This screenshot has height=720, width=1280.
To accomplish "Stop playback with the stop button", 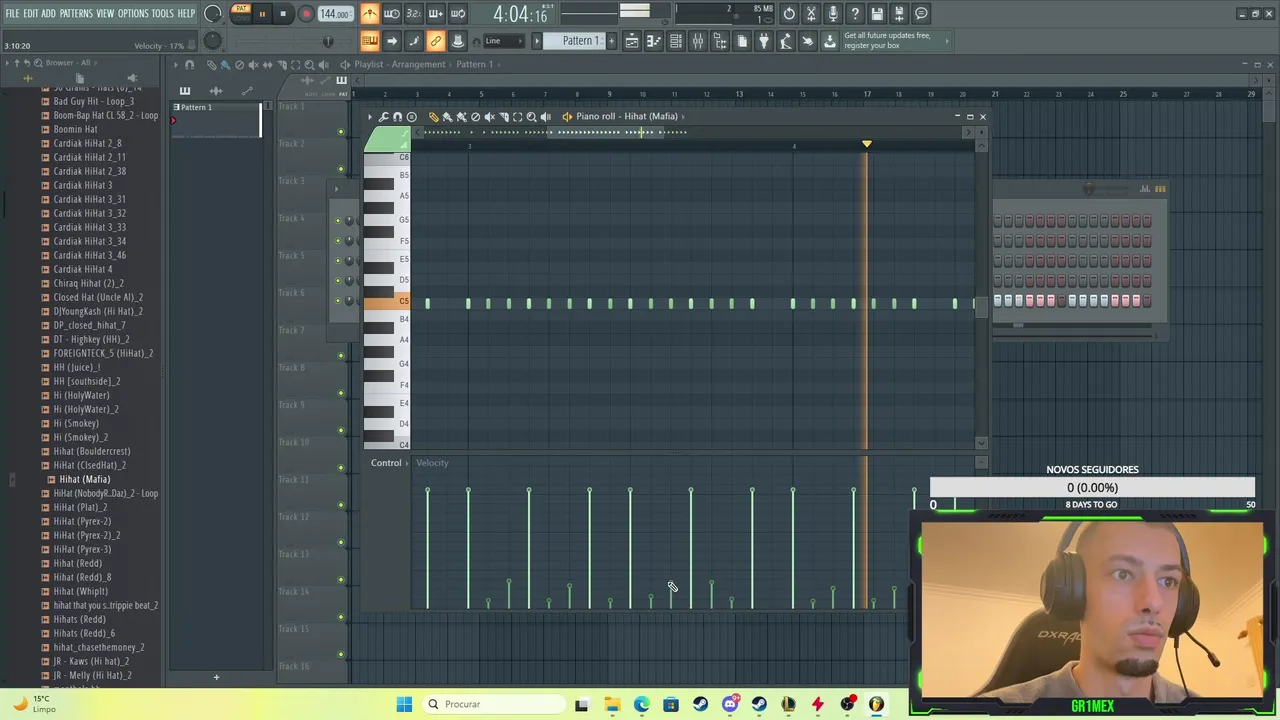I will click(x=283, y=14).
